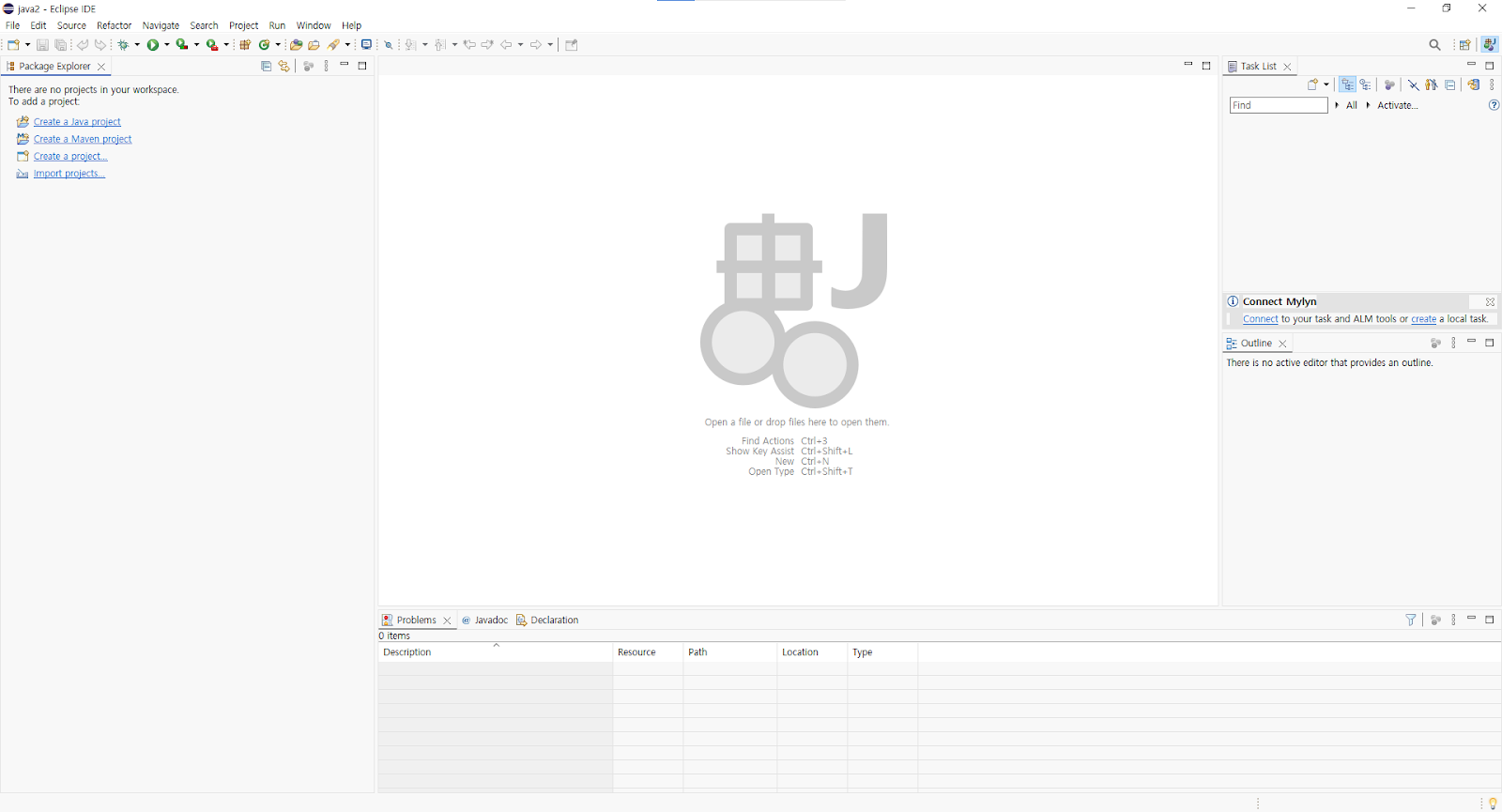Click the magnifier Find Actions icon
1502x812 pixels.
click(x=1434, y=44)
